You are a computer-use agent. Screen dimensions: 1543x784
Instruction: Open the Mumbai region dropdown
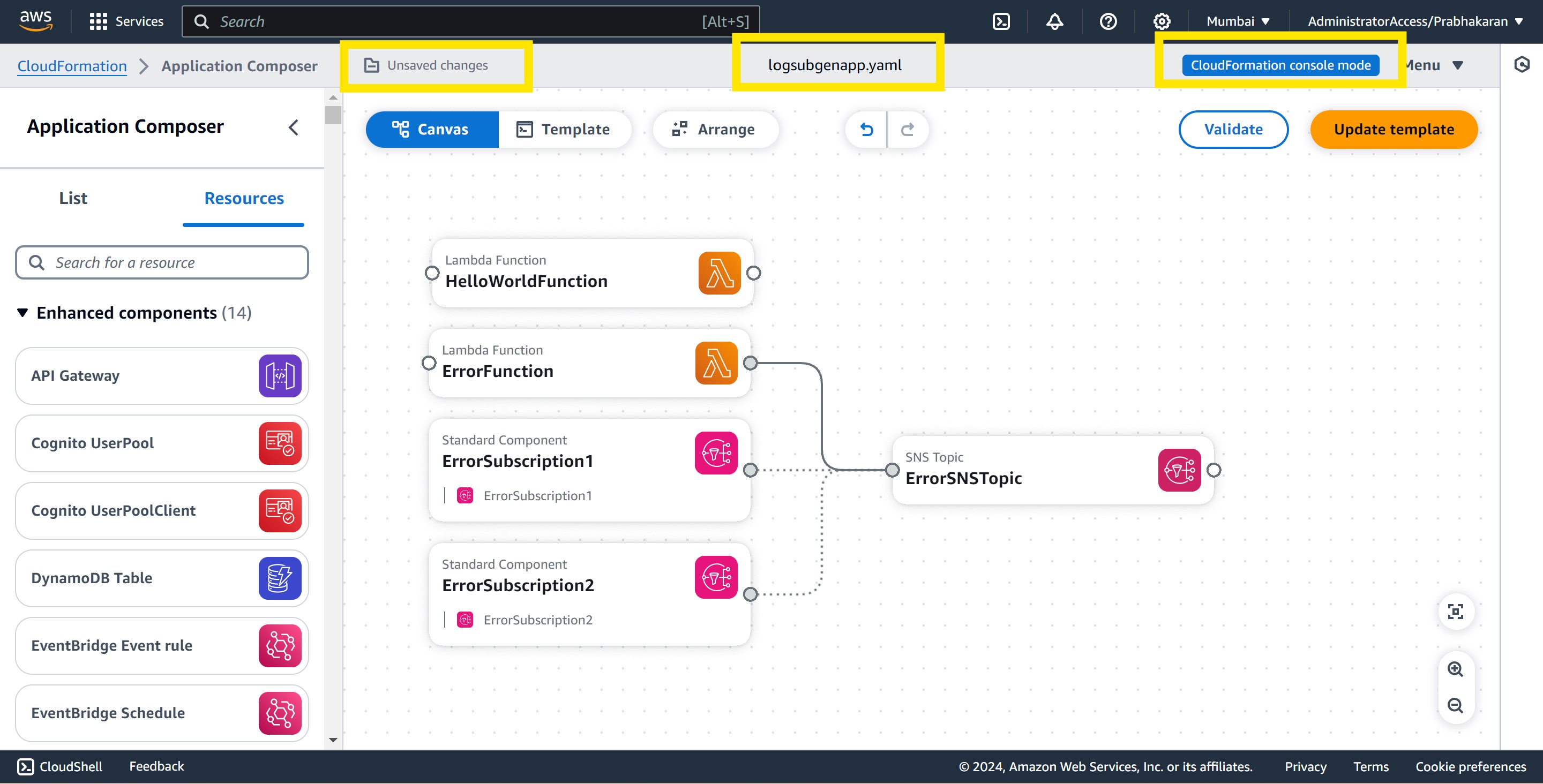tap(1237, 21)
